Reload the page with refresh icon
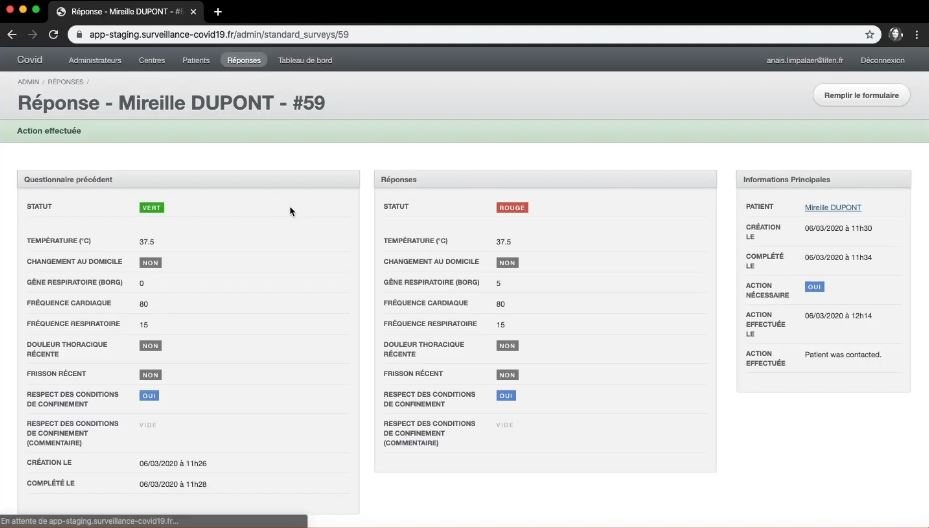The height and width of the screenshot is (528, 929). click(53, 34)
